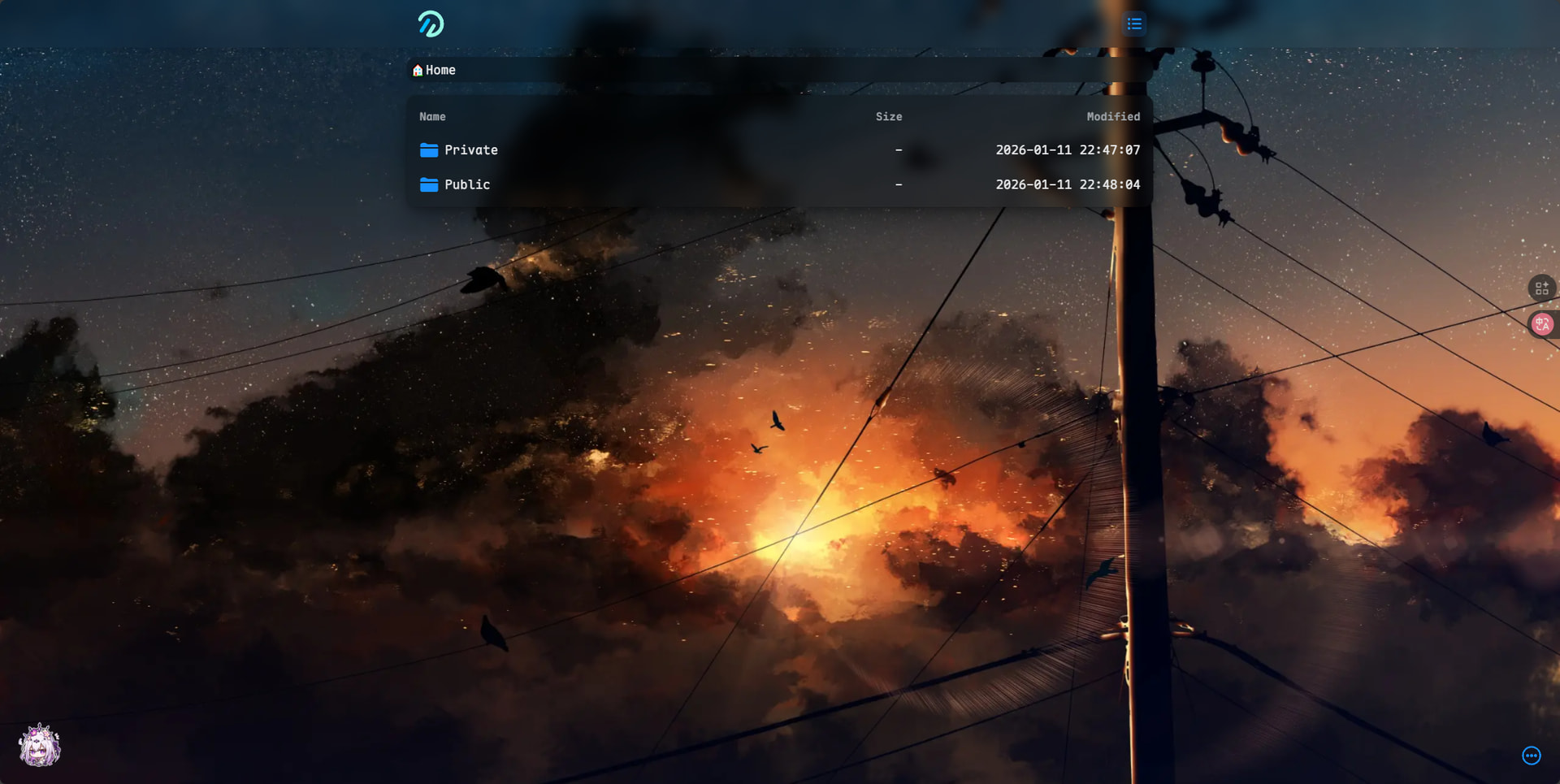Click the teal site logo at the top
1560x784 pixels.
(x=431, y=24)
